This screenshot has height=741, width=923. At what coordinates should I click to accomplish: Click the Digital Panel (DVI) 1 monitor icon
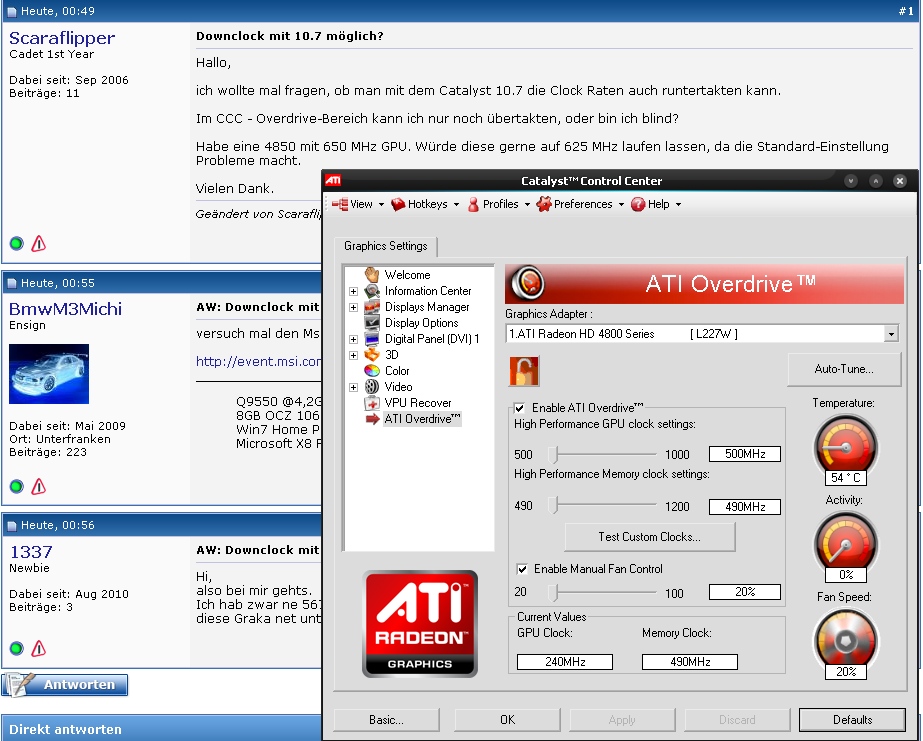pos(372,339)
